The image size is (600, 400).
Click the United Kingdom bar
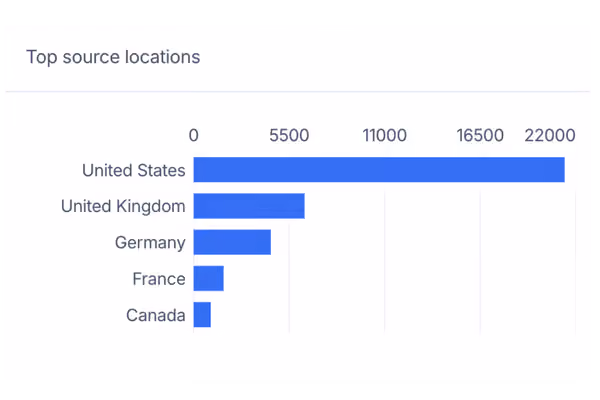[x=249, y=206]
